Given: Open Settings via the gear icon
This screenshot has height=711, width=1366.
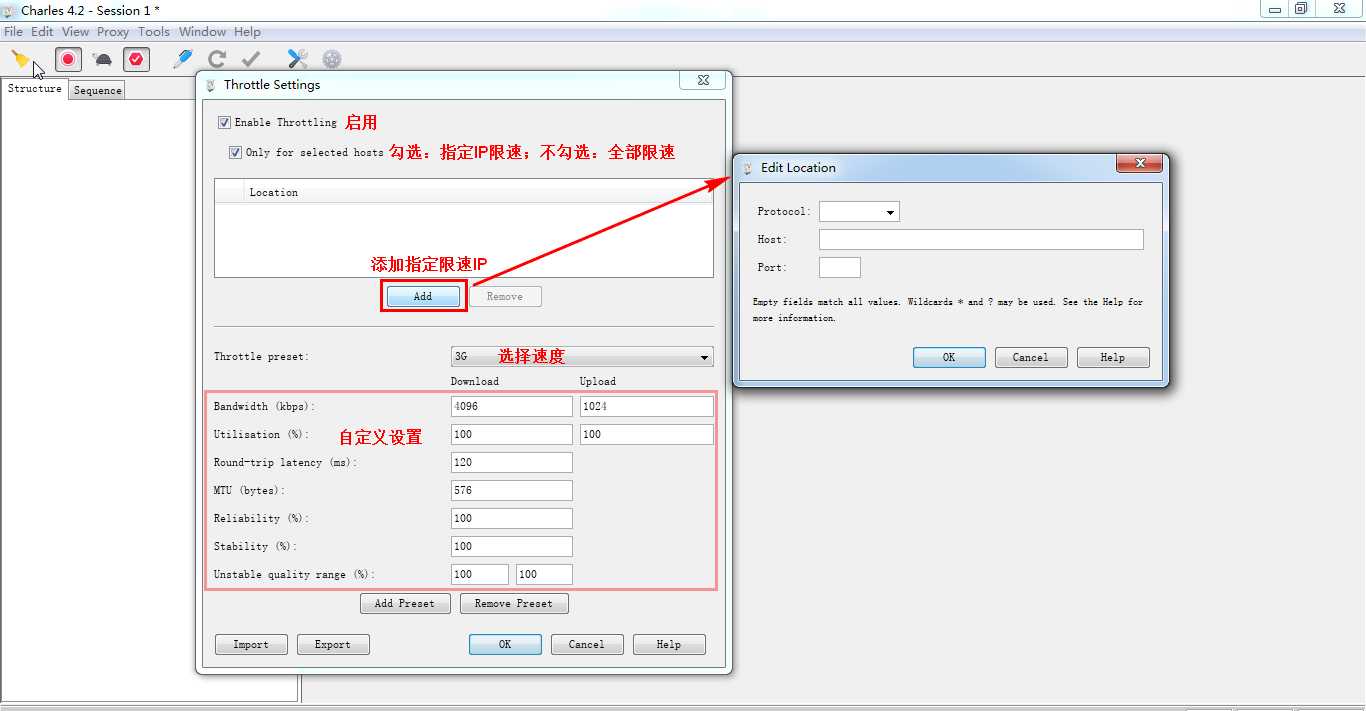Looking at the screenshot, I should [332, 60].
